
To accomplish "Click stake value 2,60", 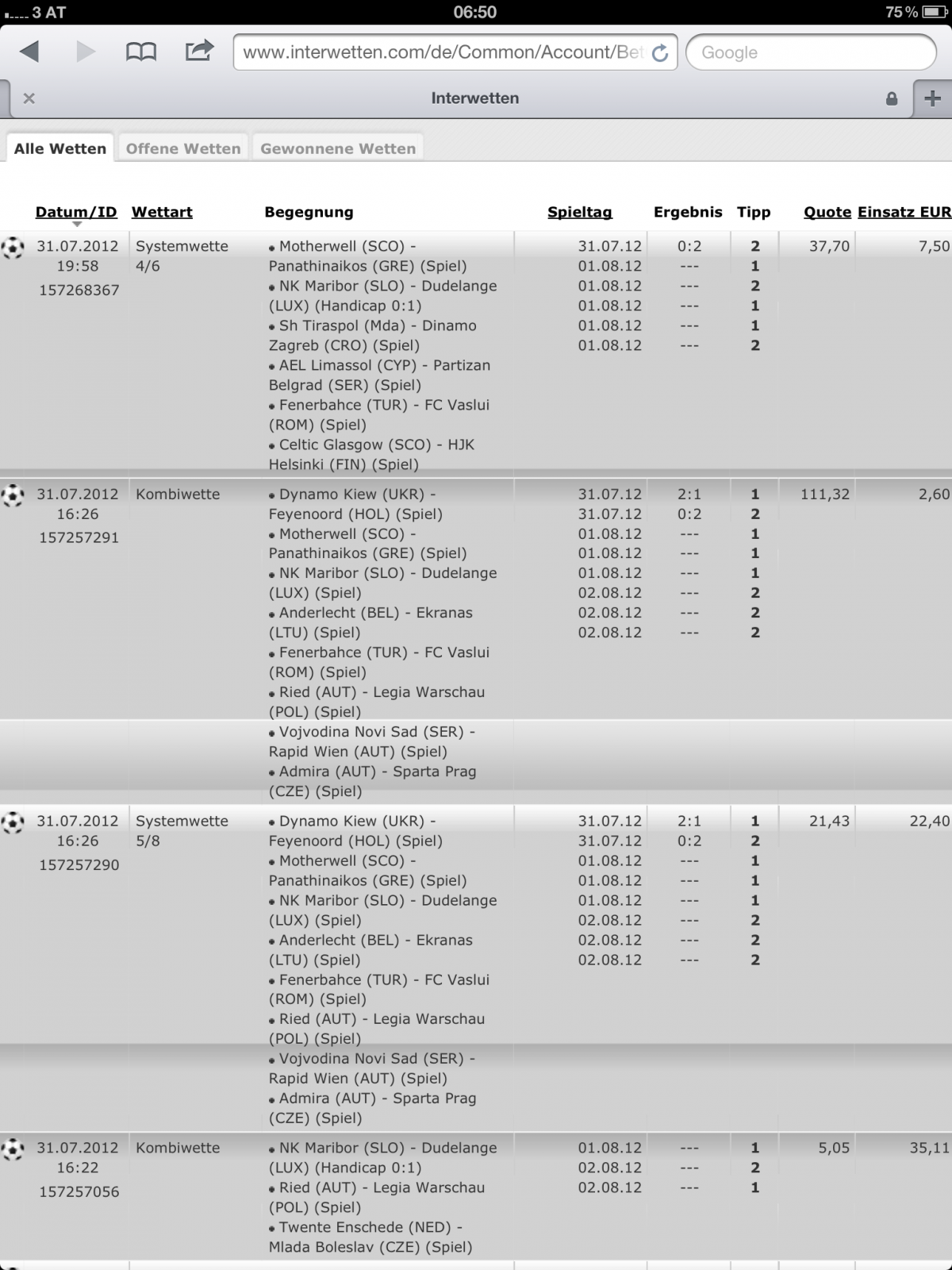I will (x=934, y=495).
